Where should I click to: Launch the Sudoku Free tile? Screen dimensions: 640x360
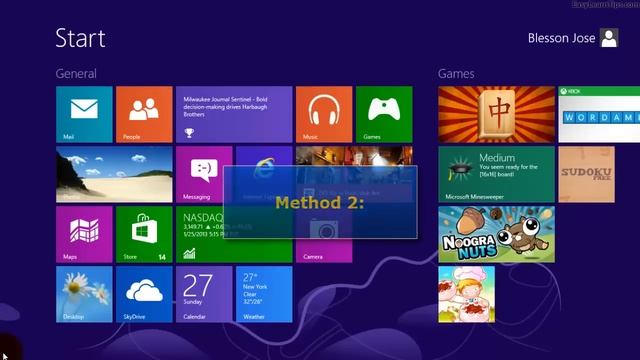coord(587,174)
